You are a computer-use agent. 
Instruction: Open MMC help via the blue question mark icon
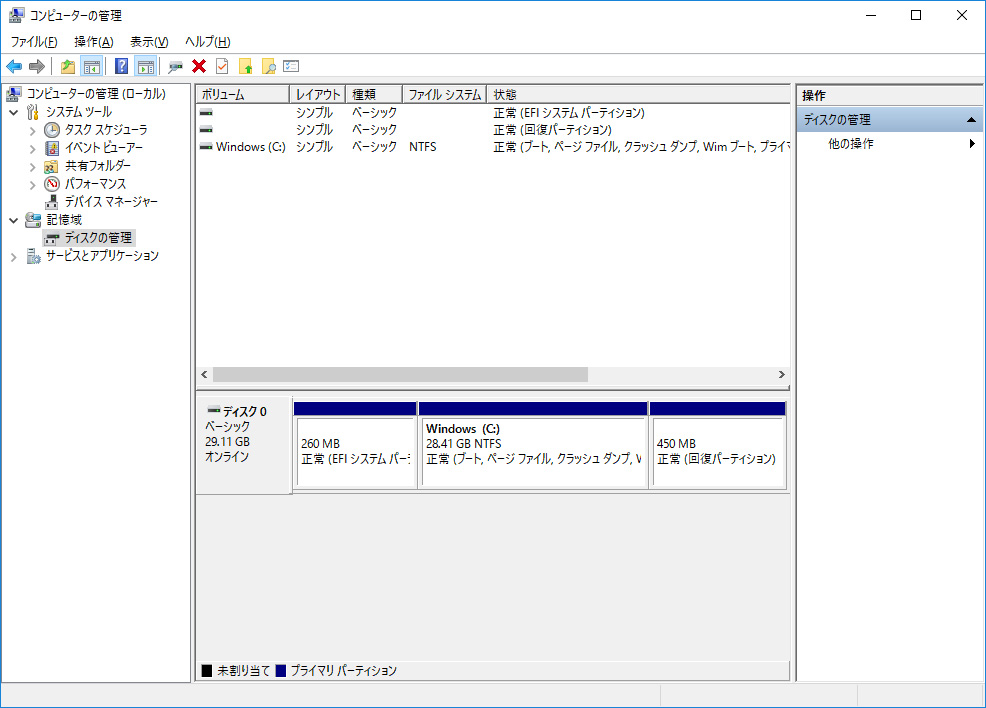point(122,66)
